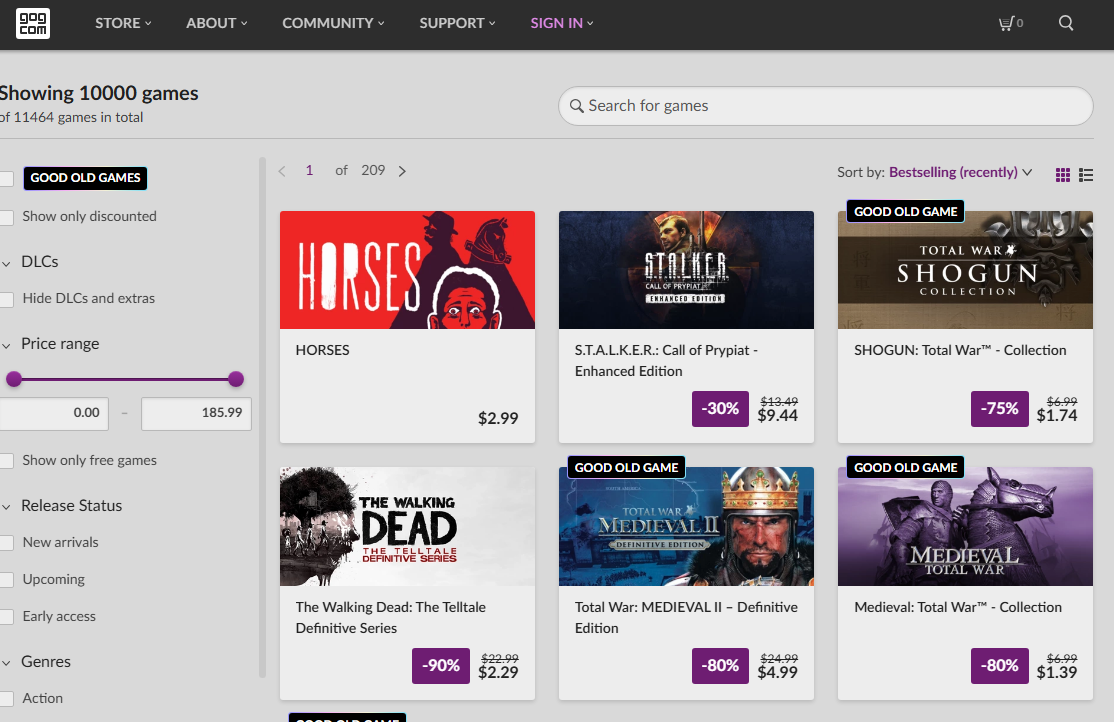Open the S.T.A.L.K.E.R. Call of Prypiat cover
The height and width of the screenshot is (722, 1114).
click(x=686, y=270)
